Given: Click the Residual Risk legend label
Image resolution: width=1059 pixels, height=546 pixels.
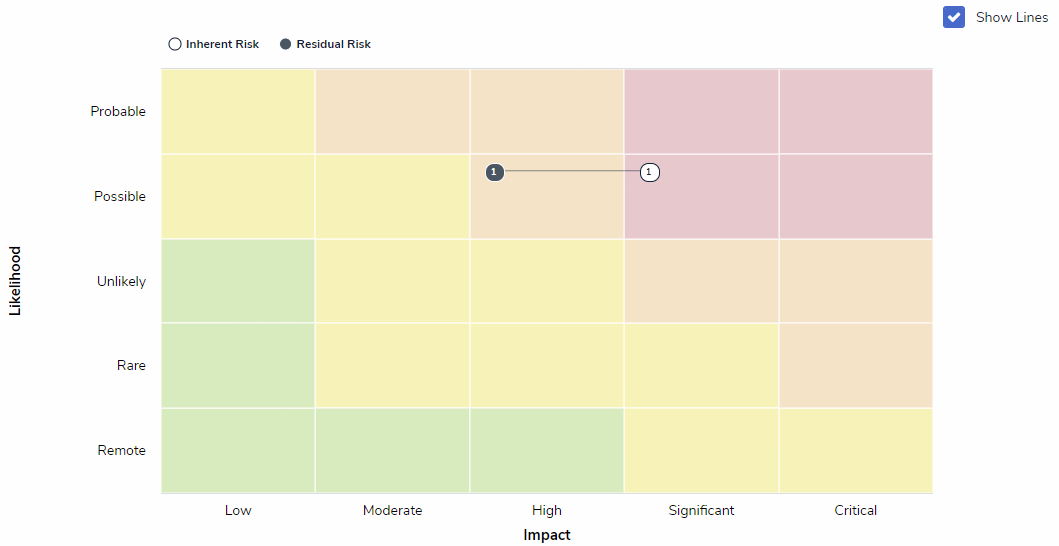Looking at the screenshot, I should (333, 44).
